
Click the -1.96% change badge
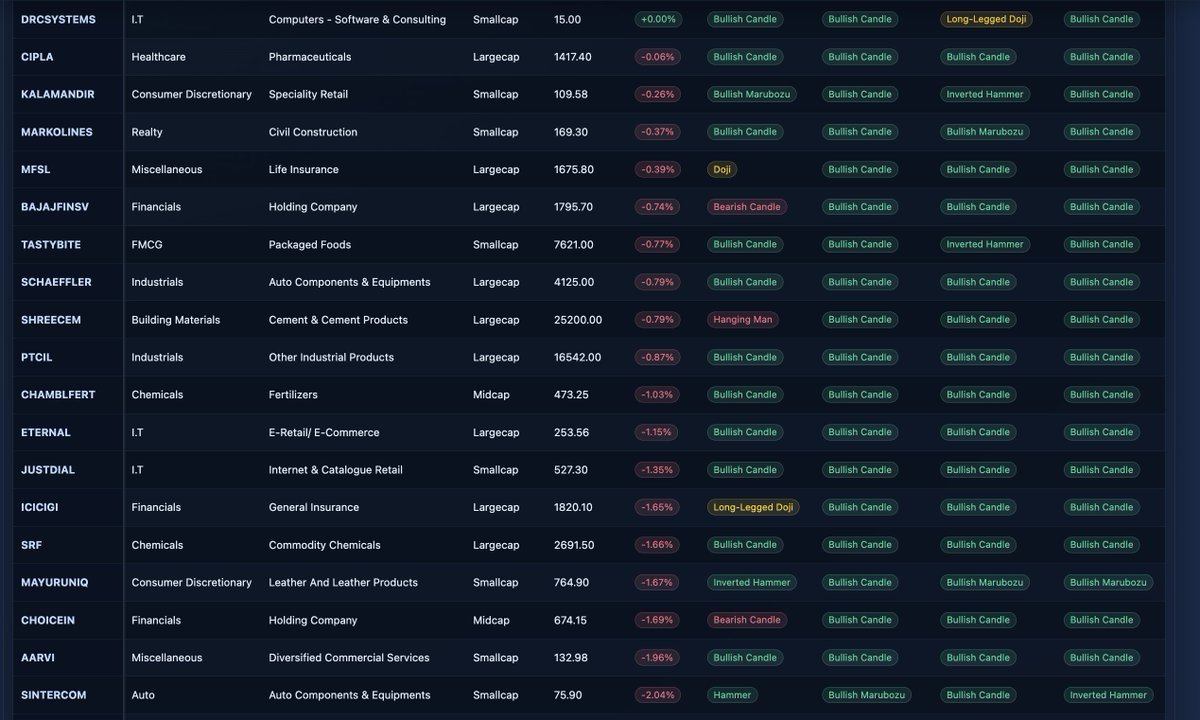click(x=658, y=657)
